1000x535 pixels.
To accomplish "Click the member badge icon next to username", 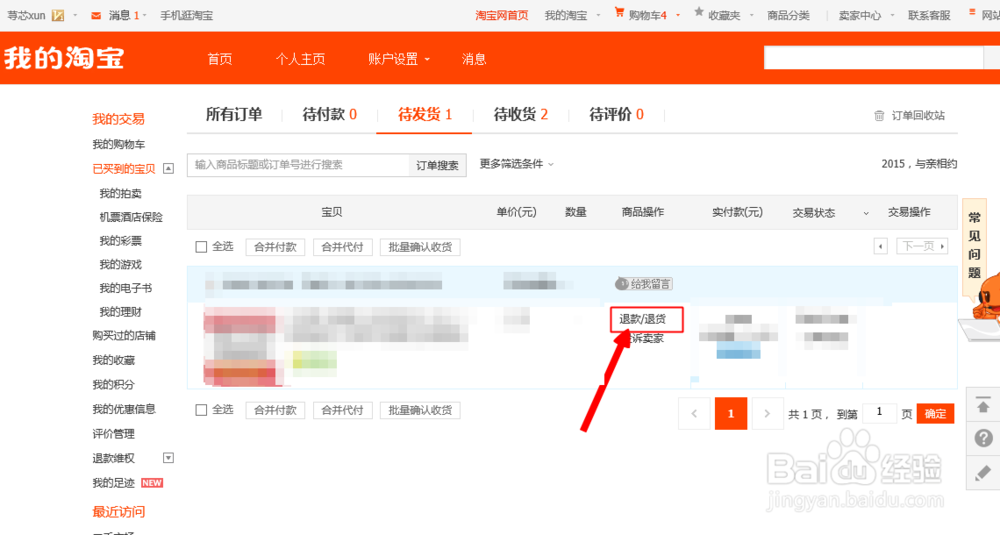I will click(x=58, y=15).
